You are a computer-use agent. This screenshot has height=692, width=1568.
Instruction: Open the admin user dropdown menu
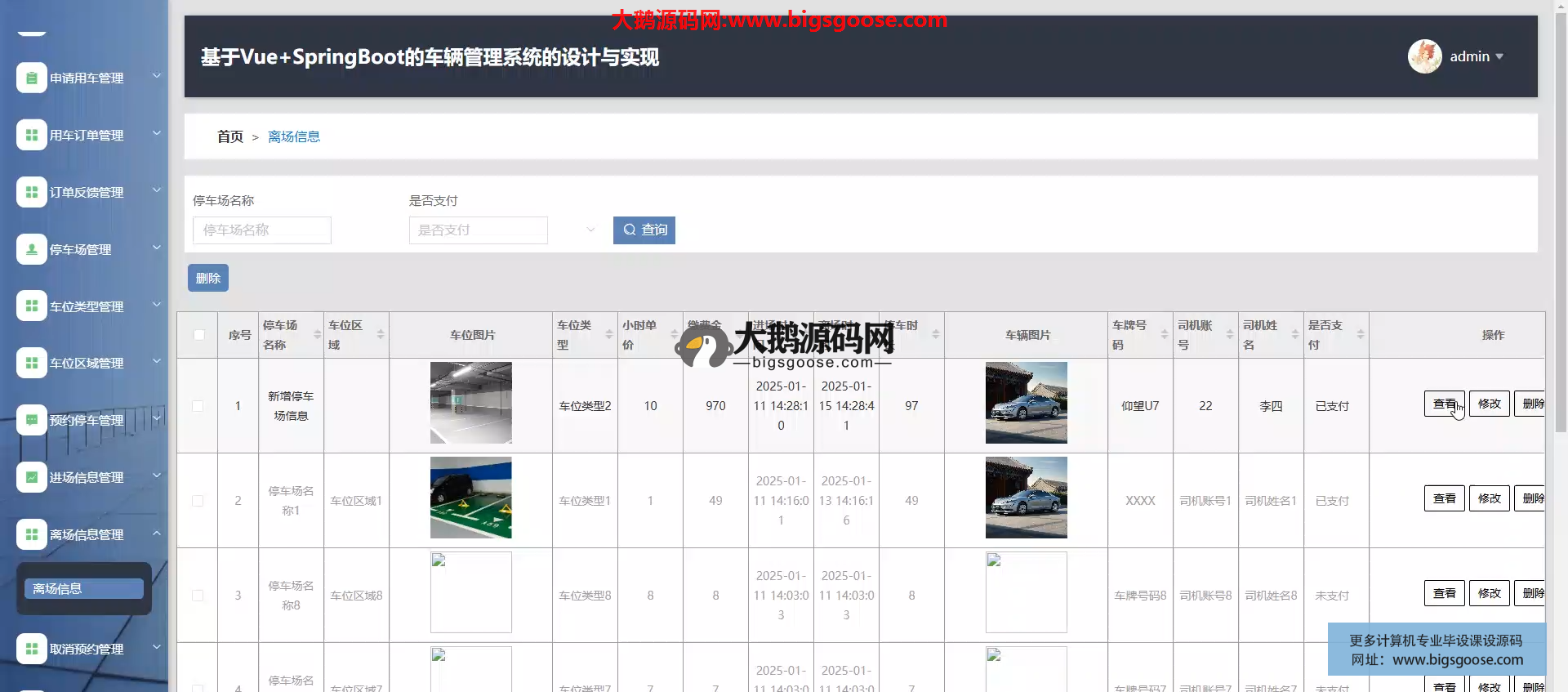1477,56
